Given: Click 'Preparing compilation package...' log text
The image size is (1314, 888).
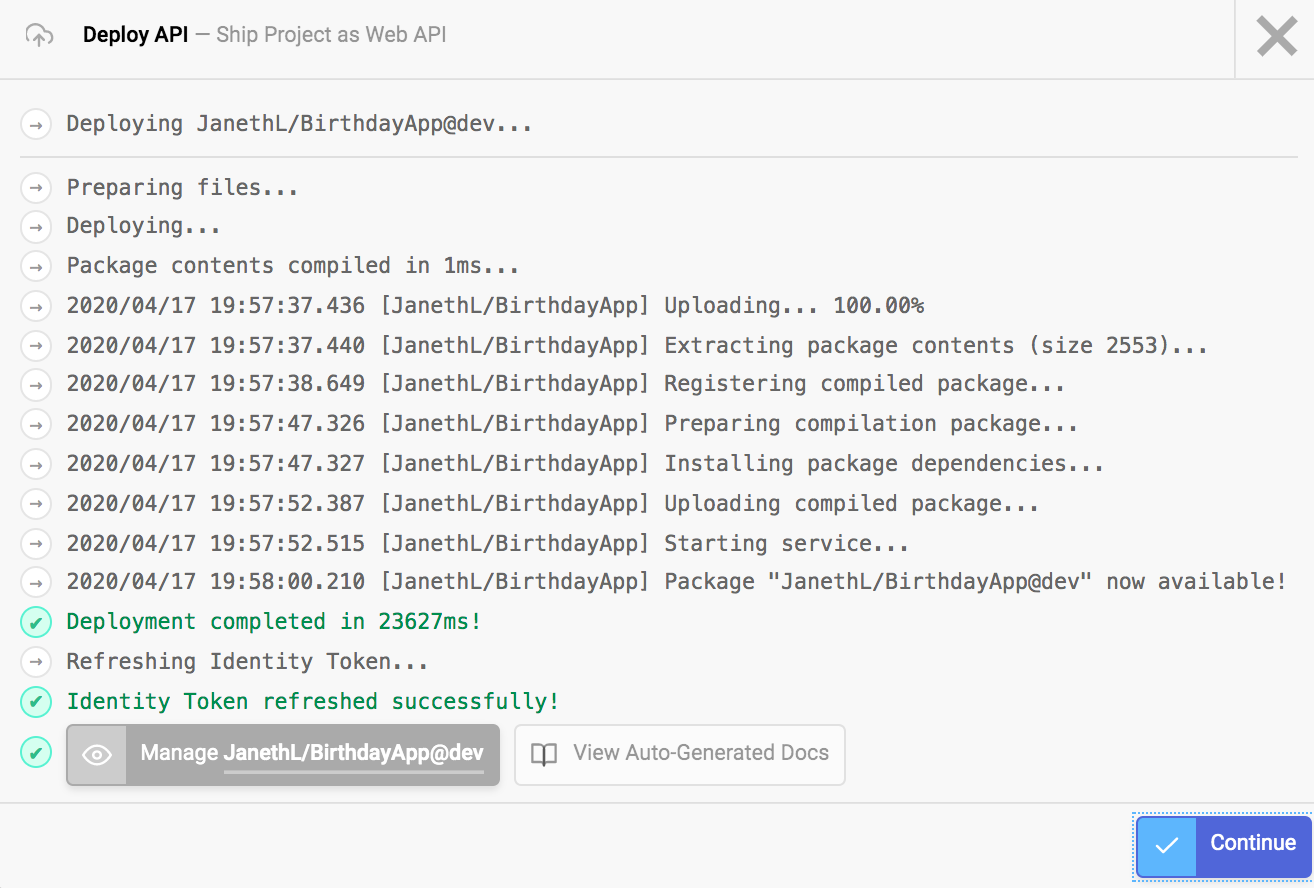Looking at the screenshot, I should (871, 424).
